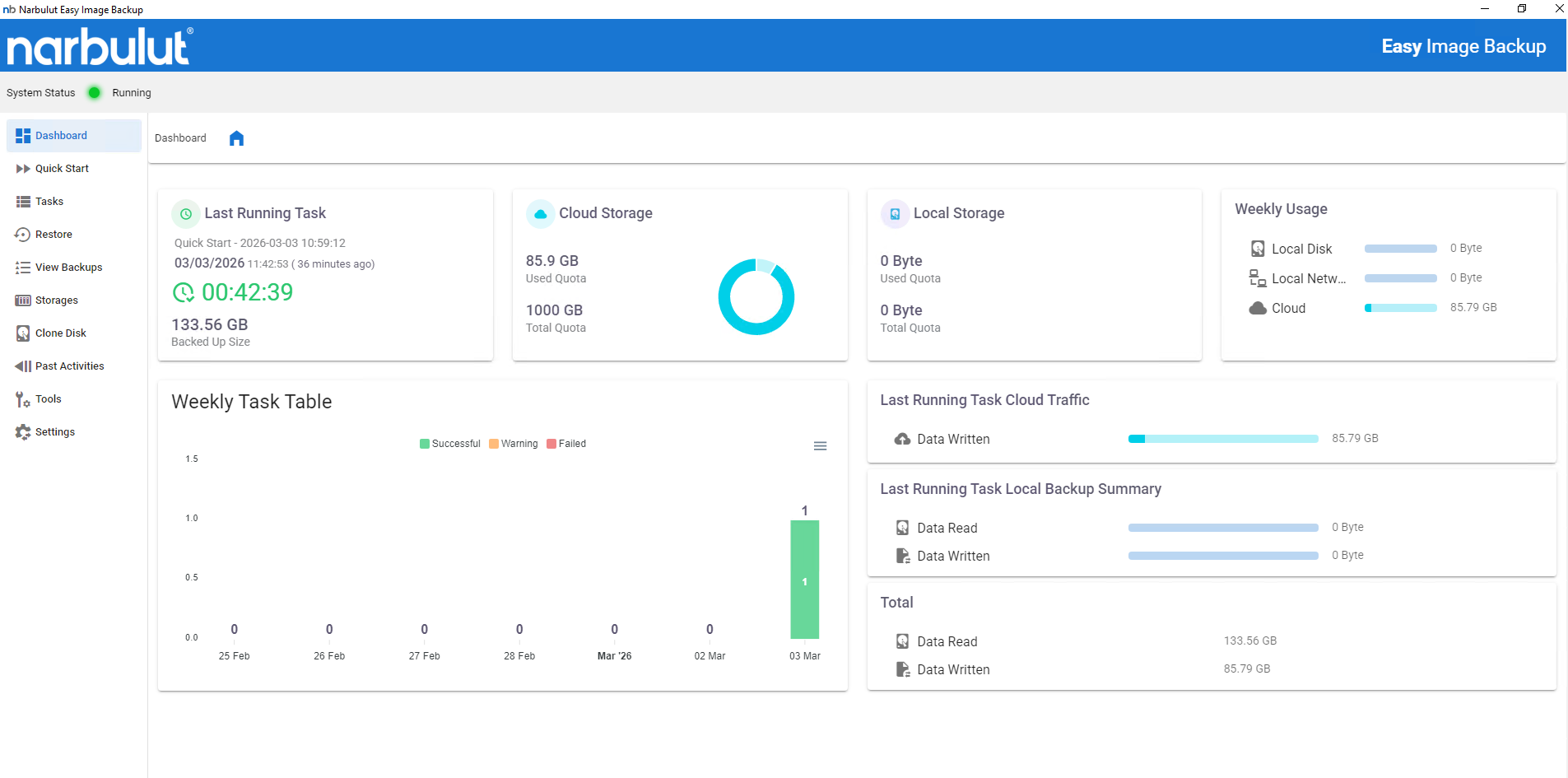
Task: Click the Settings gear icon
Action: 23,432
